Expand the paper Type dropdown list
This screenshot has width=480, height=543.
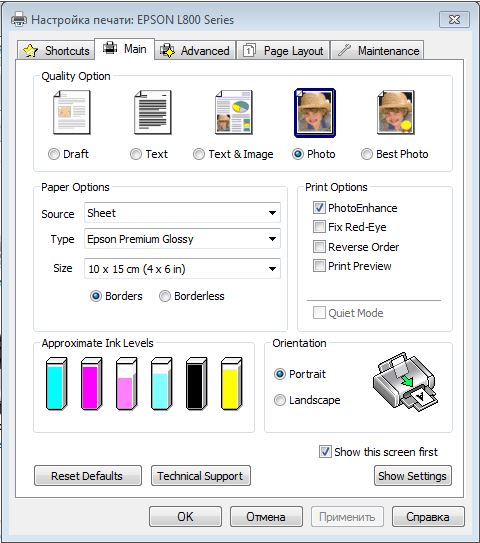point(182,239)
